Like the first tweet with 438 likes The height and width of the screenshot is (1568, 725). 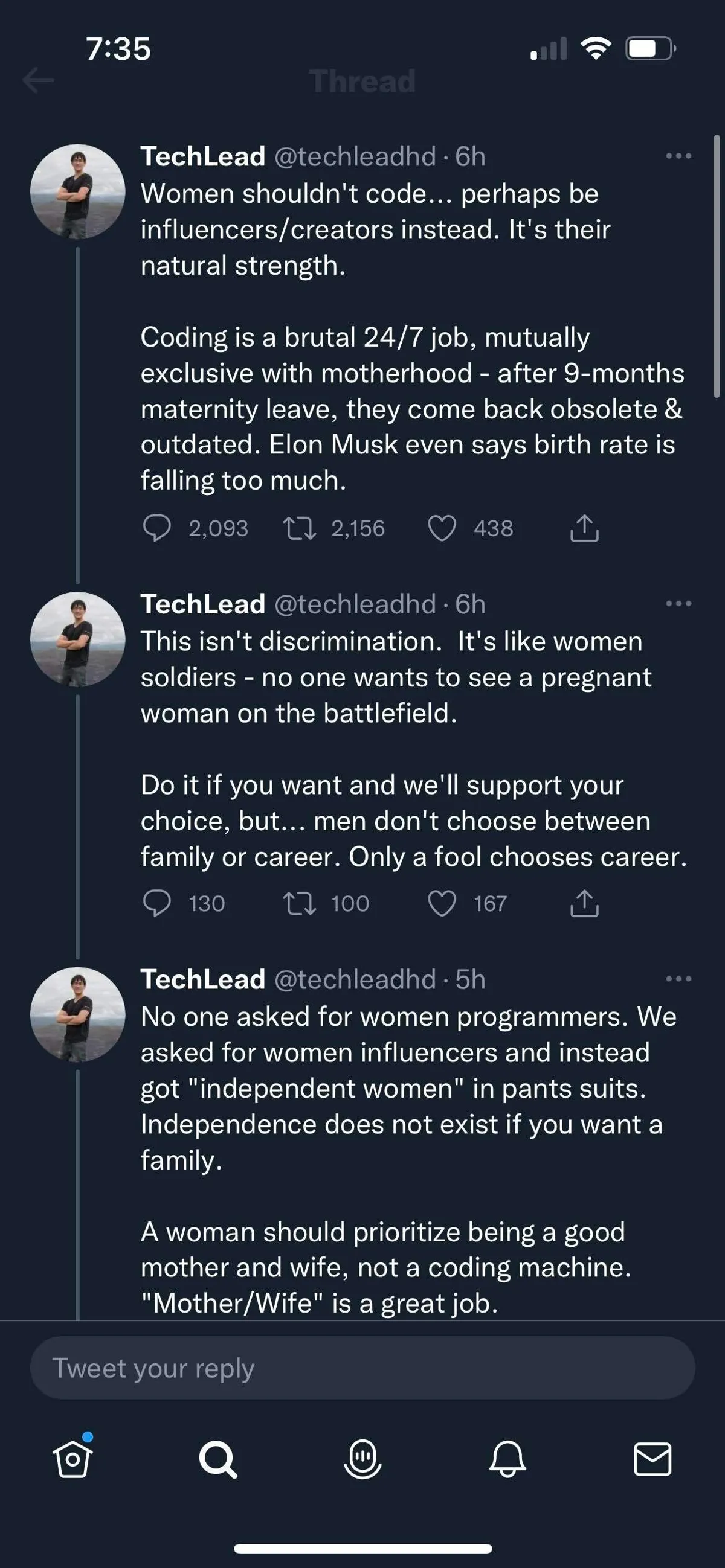coord(442,528)
